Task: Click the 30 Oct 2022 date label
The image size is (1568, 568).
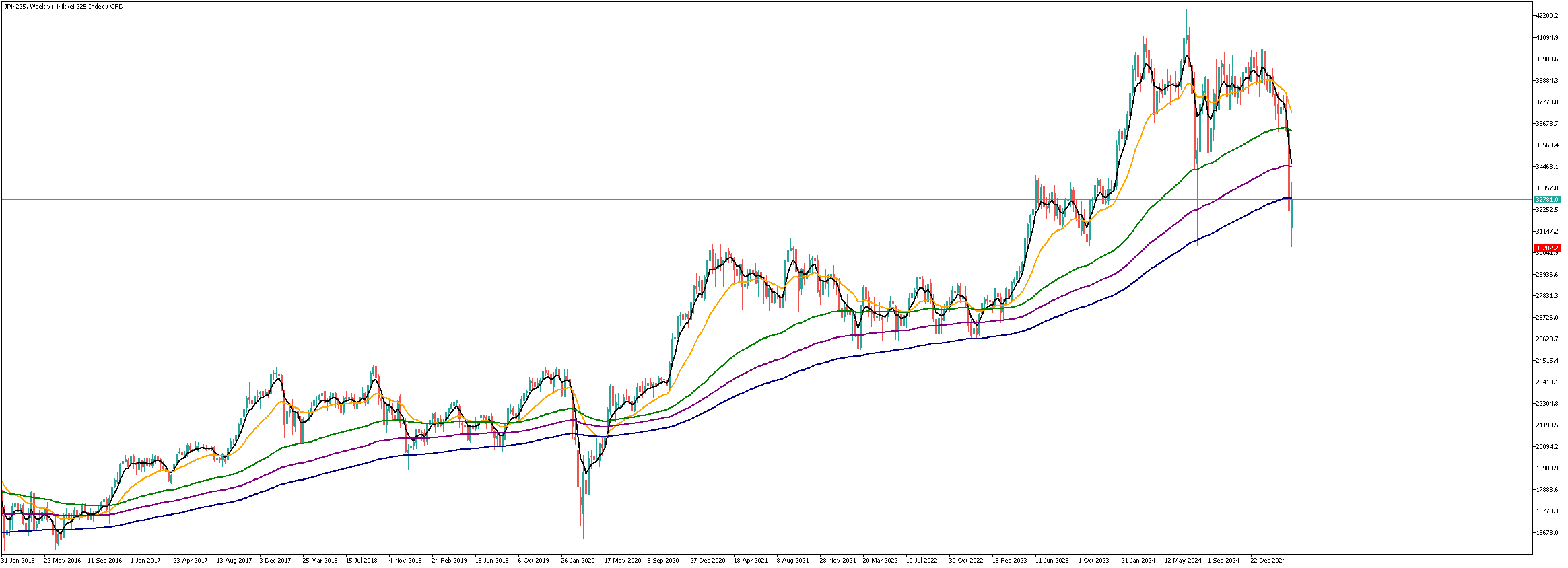Action: 967,561
